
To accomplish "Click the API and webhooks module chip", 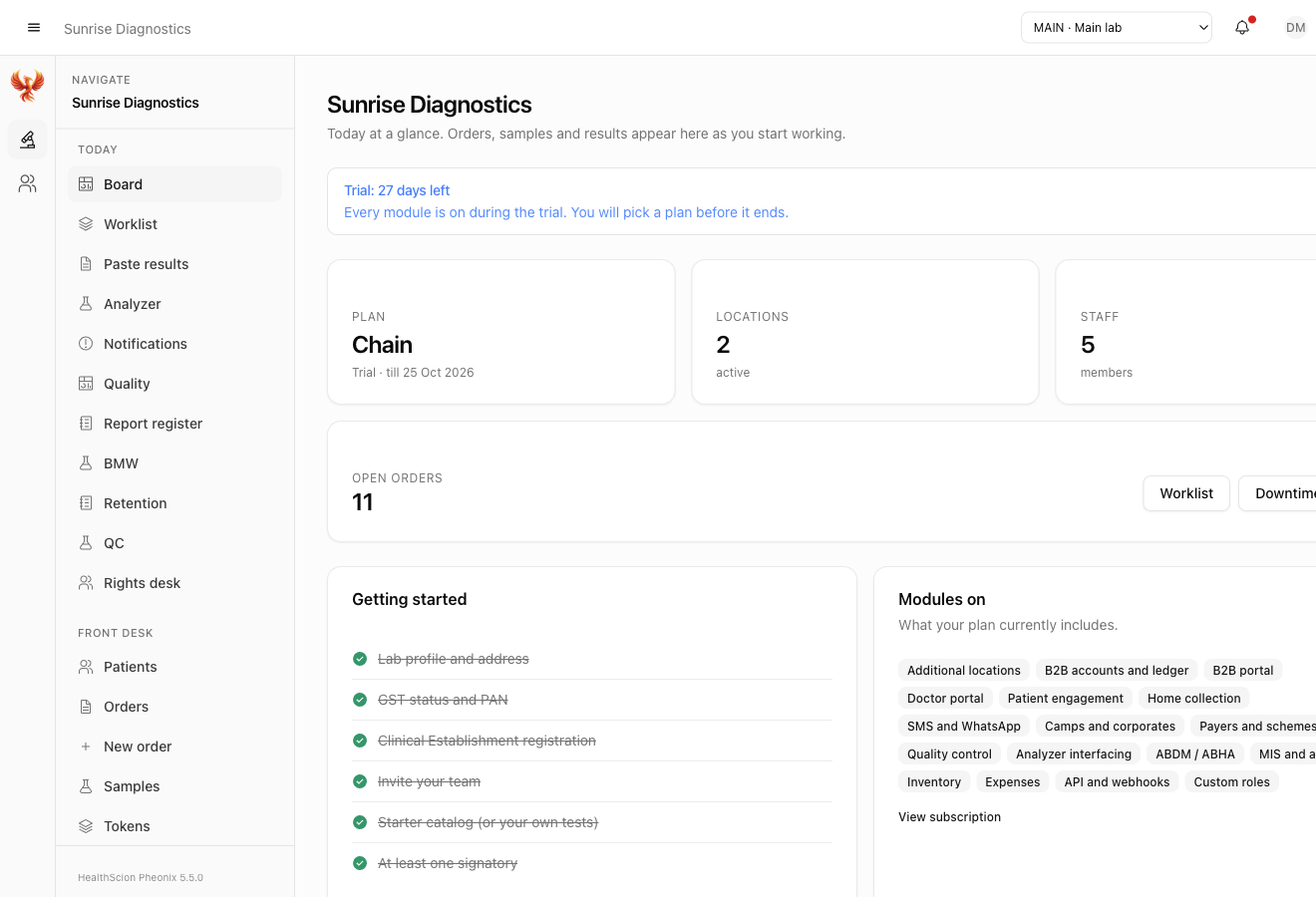I will click(x=1117, y=782).
